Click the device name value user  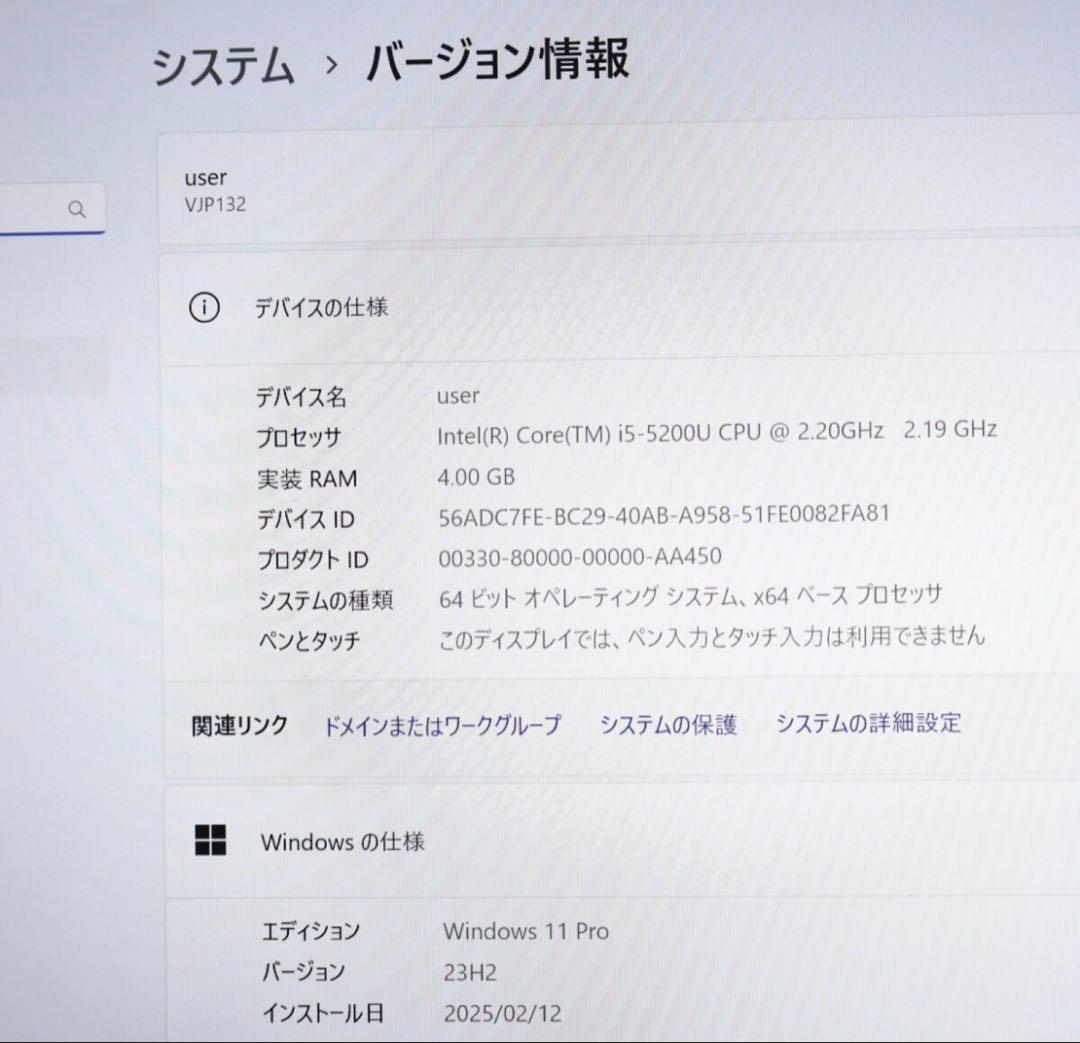(458, 396)
